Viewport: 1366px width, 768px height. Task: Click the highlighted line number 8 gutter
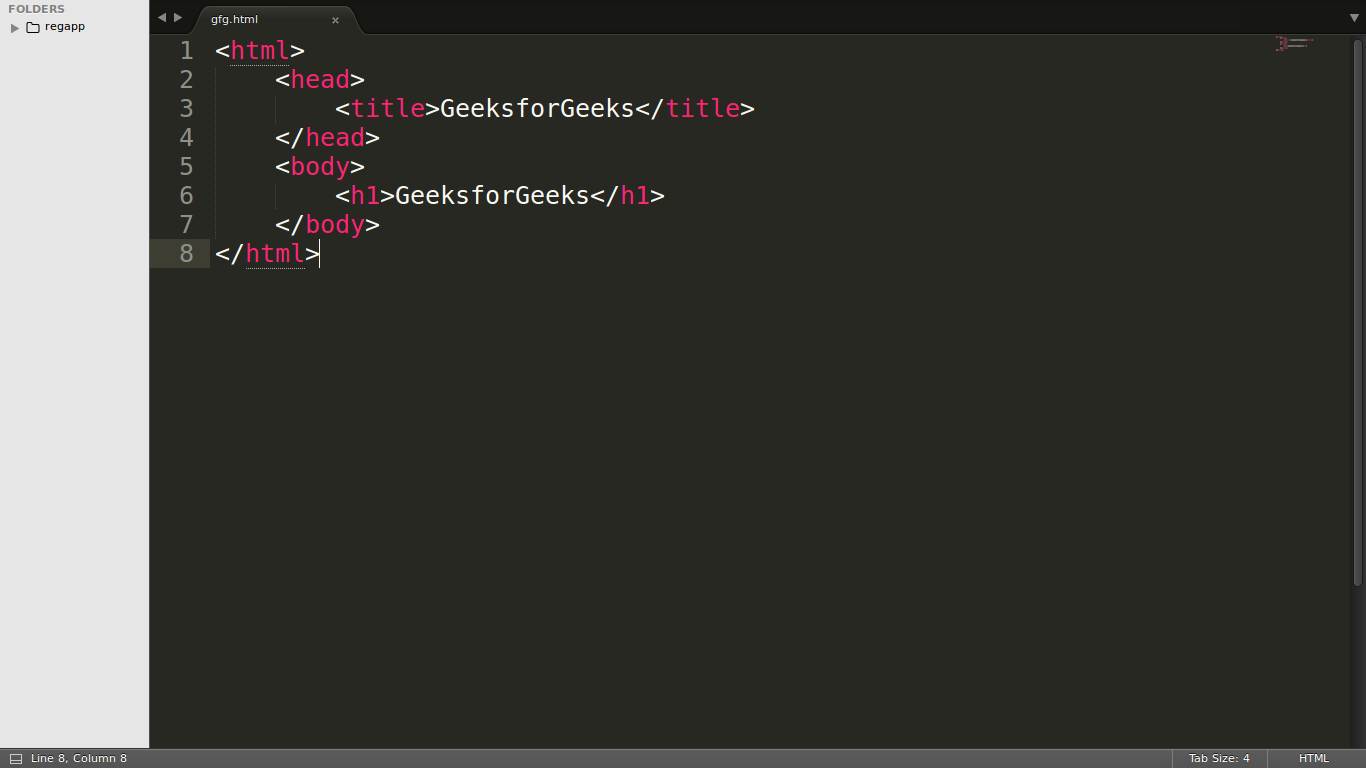186,254
